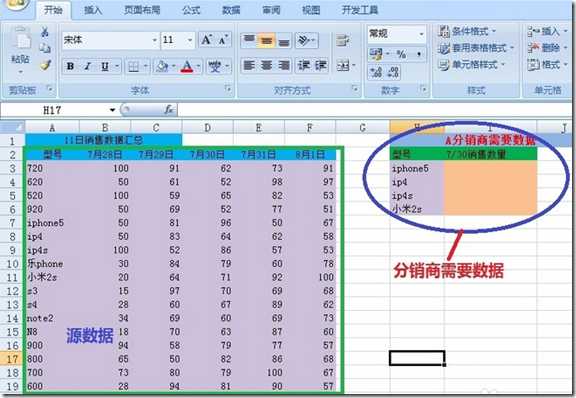Viewport: 576px width, 398px height.
Task: Toggle bottom vertical alignment
Action: (284, 40)
